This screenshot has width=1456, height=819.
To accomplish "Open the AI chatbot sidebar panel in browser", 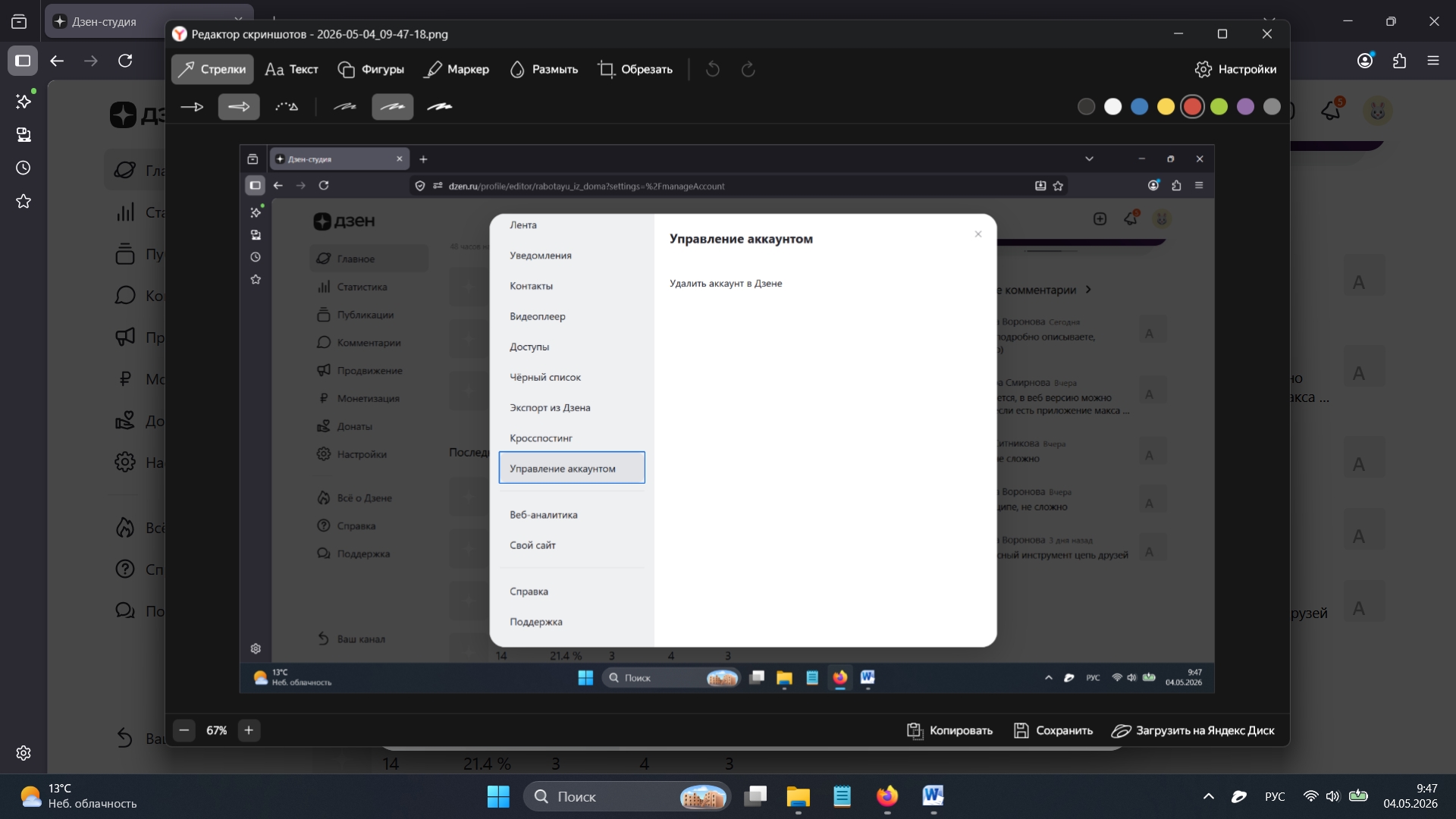I will (24, 101).
